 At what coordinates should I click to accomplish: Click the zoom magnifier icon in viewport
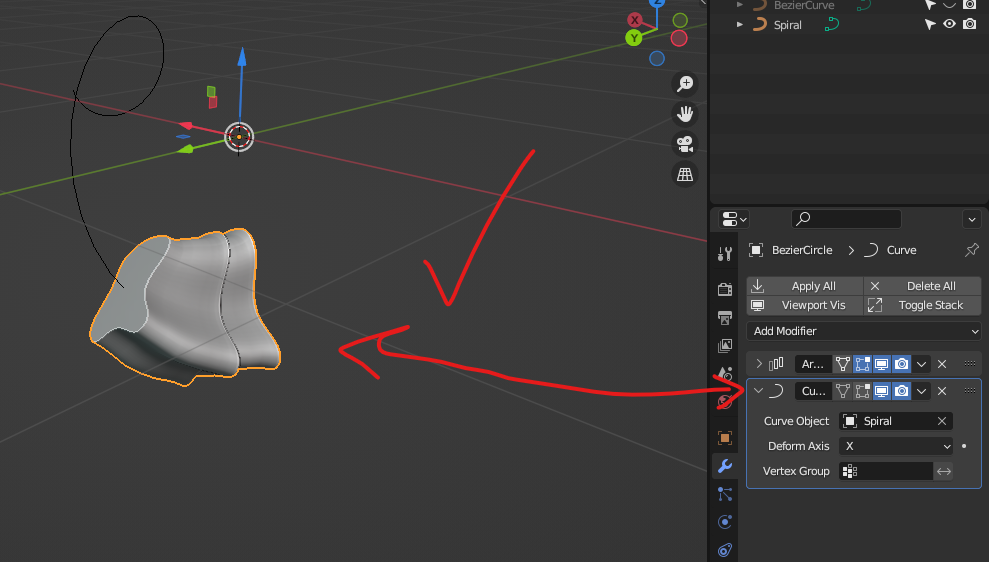pos(685,83)
